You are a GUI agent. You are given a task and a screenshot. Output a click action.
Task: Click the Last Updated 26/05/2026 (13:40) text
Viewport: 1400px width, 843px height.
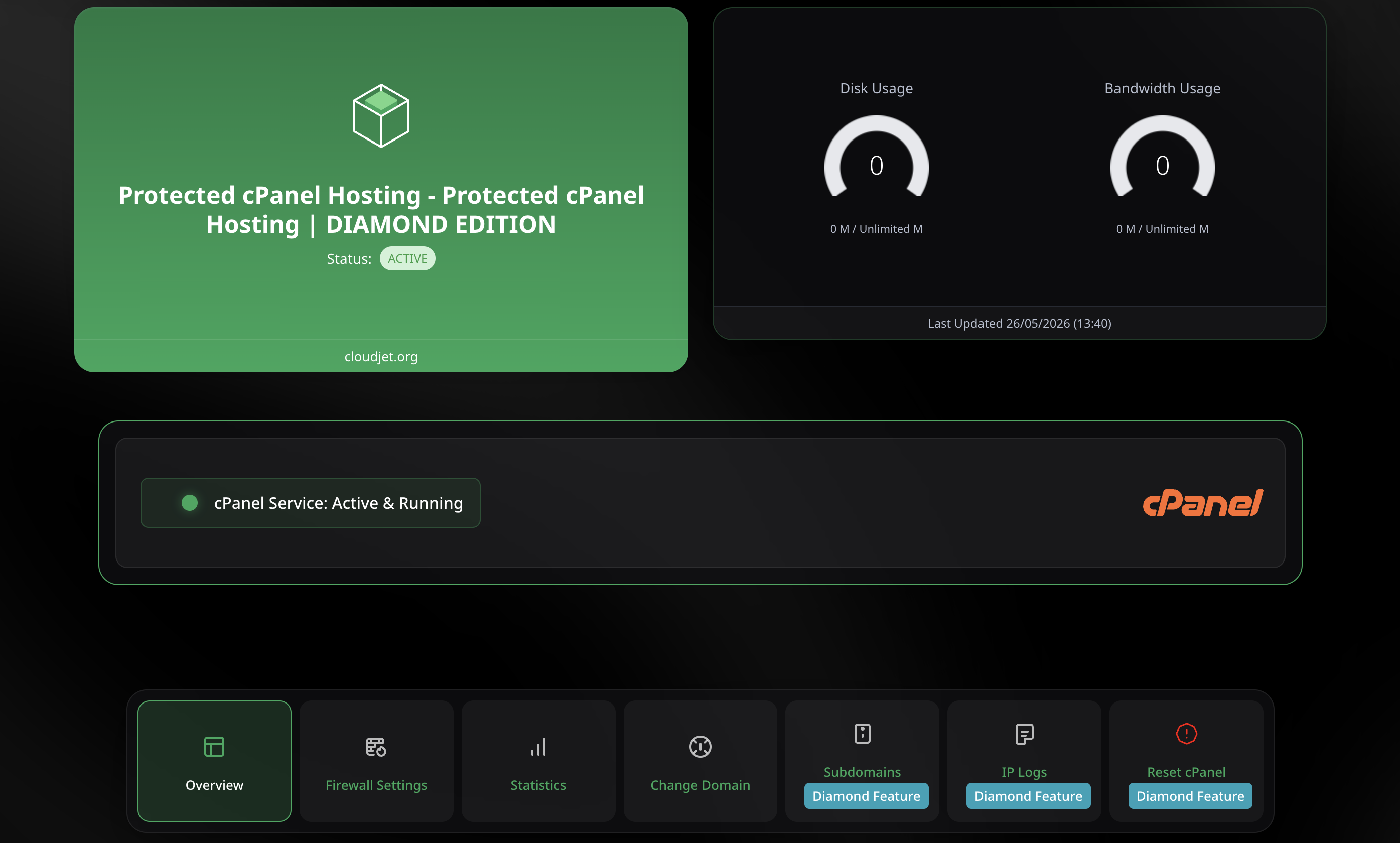point(1020,323)
